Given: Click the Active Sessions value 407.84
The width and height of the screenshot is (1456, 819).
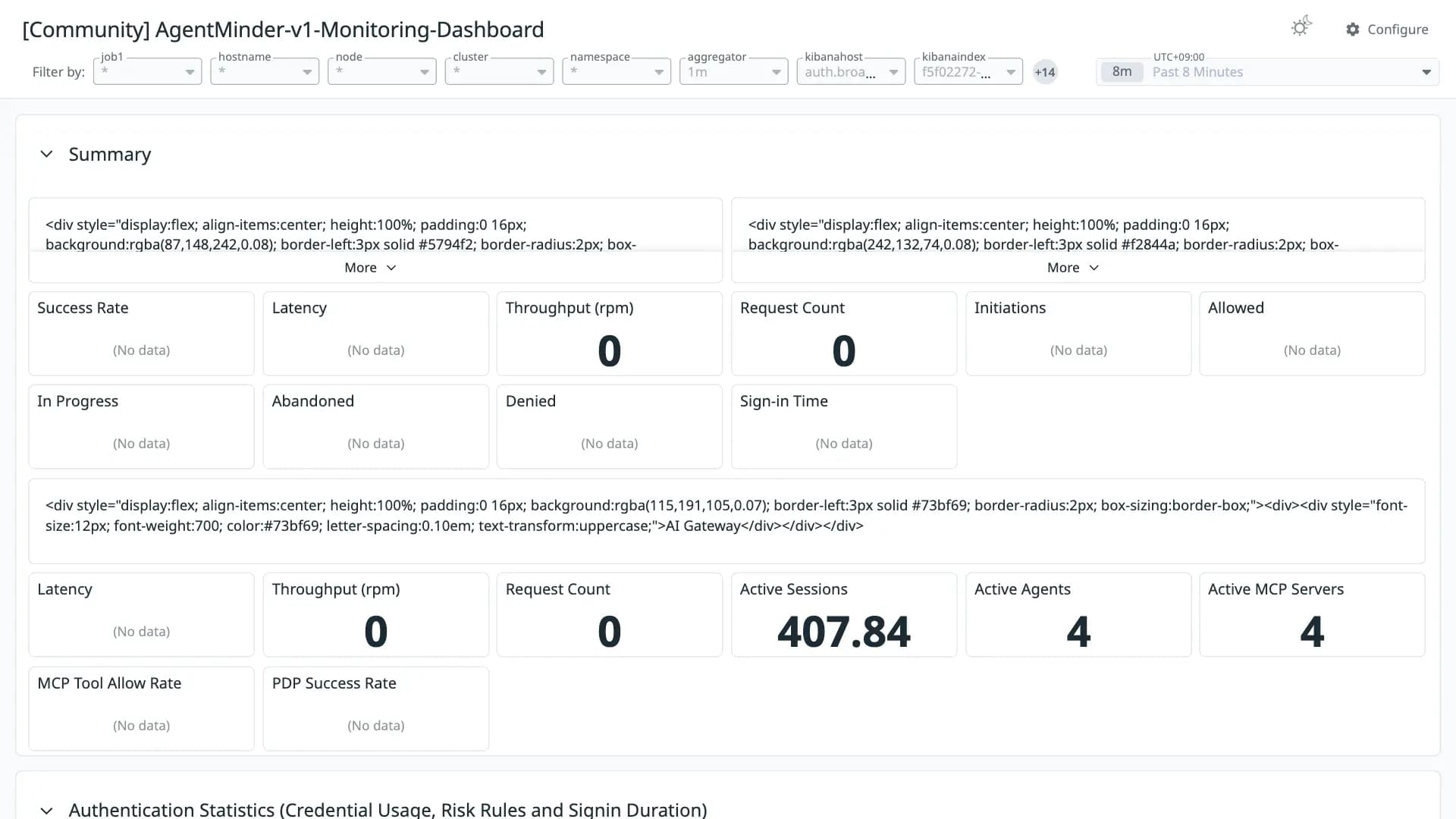Looking at the screenshot, I should coord(843,632).
